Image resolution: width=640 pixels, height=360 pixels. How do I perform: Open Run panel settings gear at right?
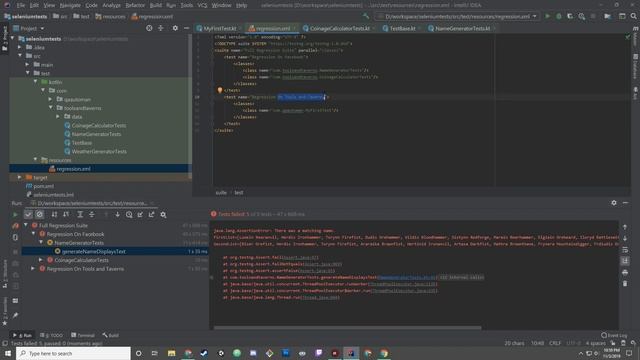tap(614, 202)
